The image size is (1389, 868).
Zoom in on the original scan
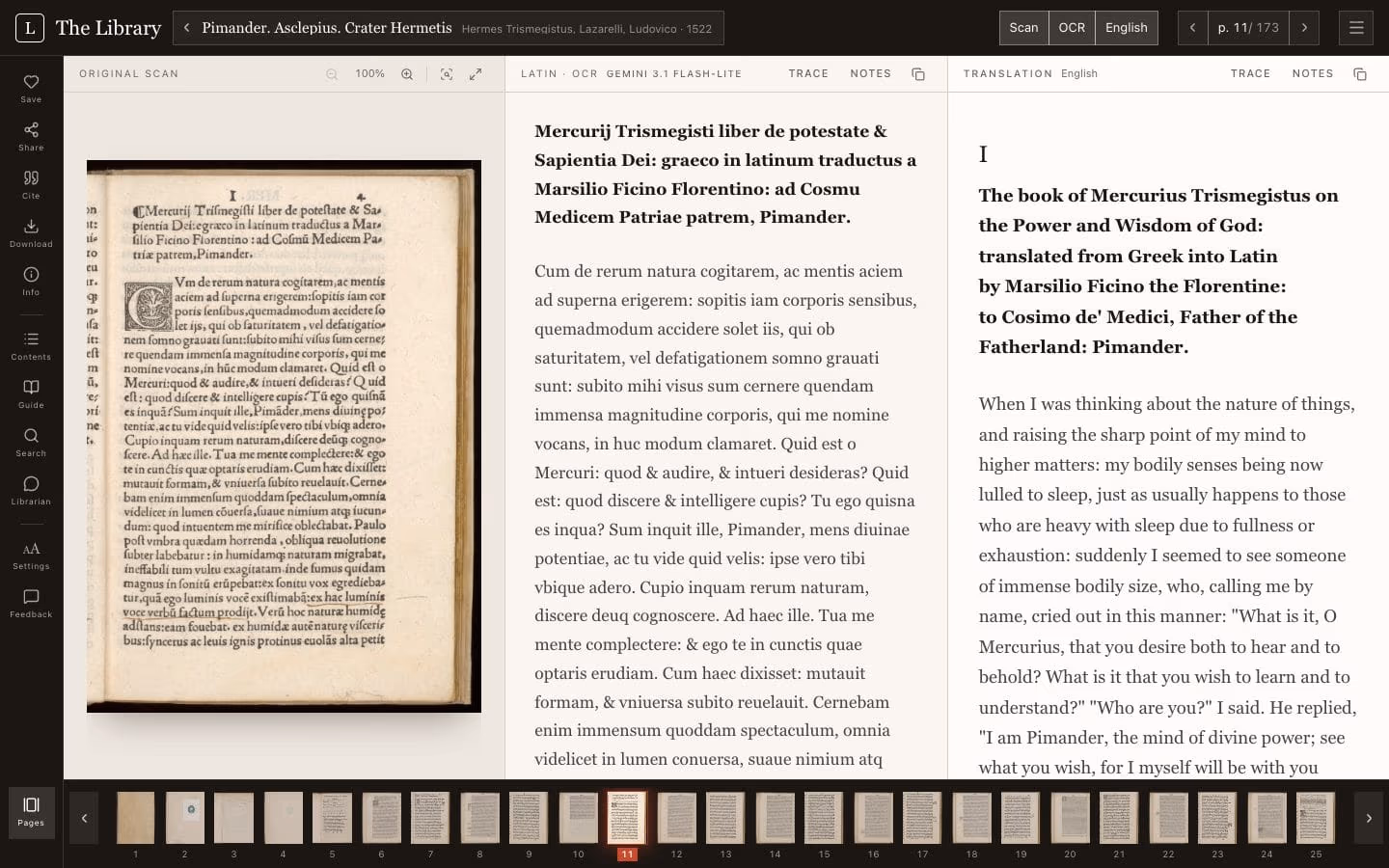point(407,74)
